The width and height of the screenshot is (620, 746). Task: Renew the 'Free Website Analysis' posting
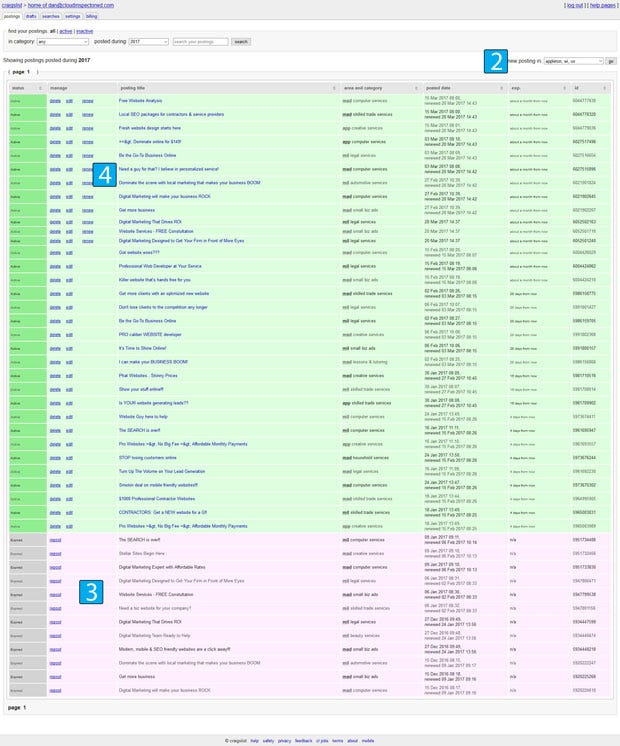click(88, 101)
